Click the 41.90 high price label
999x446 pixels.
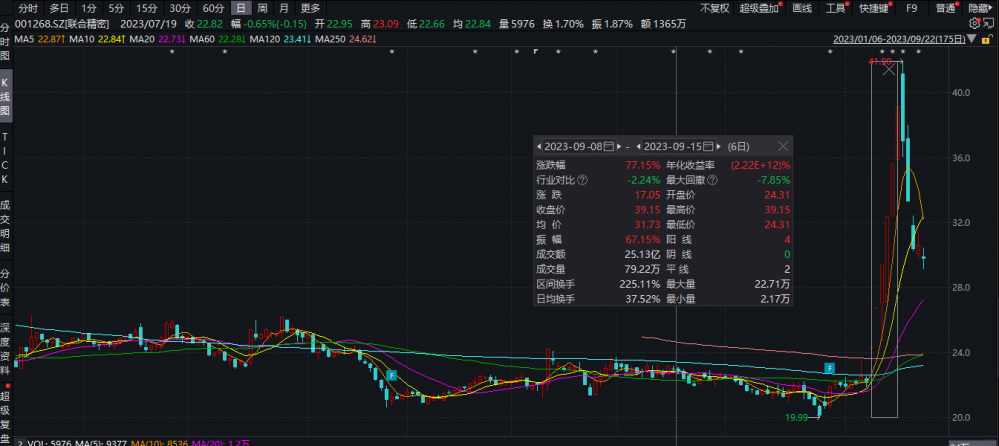[879, 62]
